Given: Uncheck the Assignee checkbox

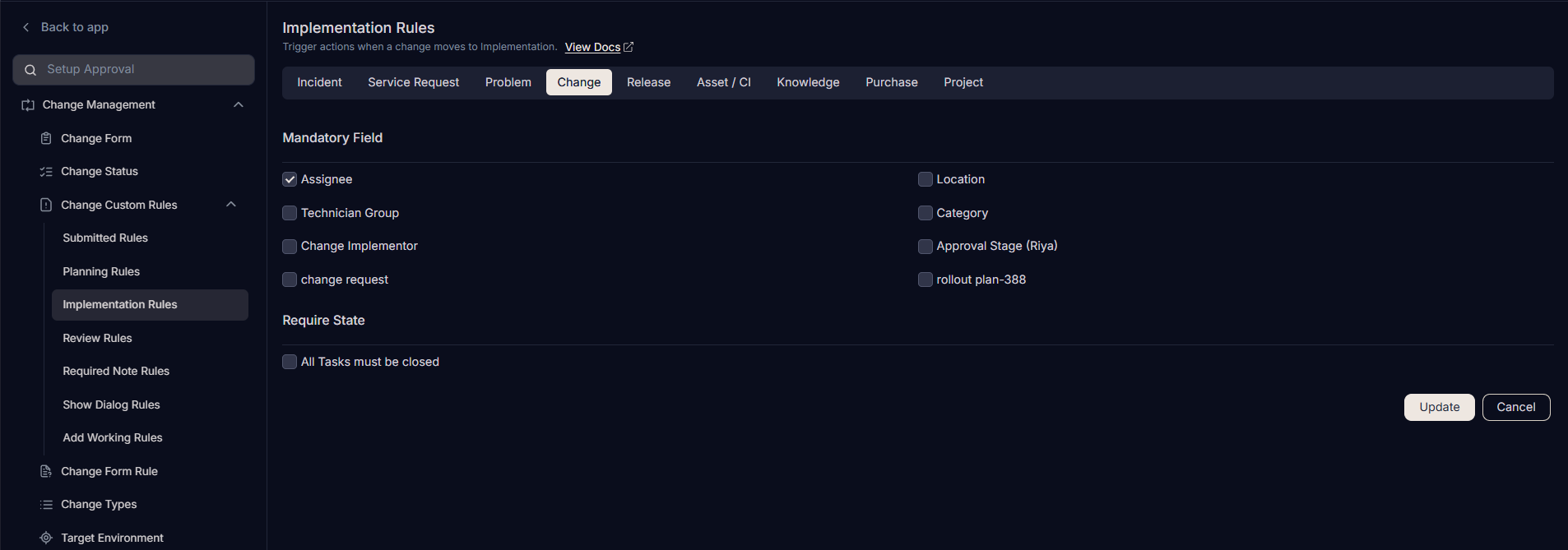Looking at the screenshot, I should [x=290, y=179].
